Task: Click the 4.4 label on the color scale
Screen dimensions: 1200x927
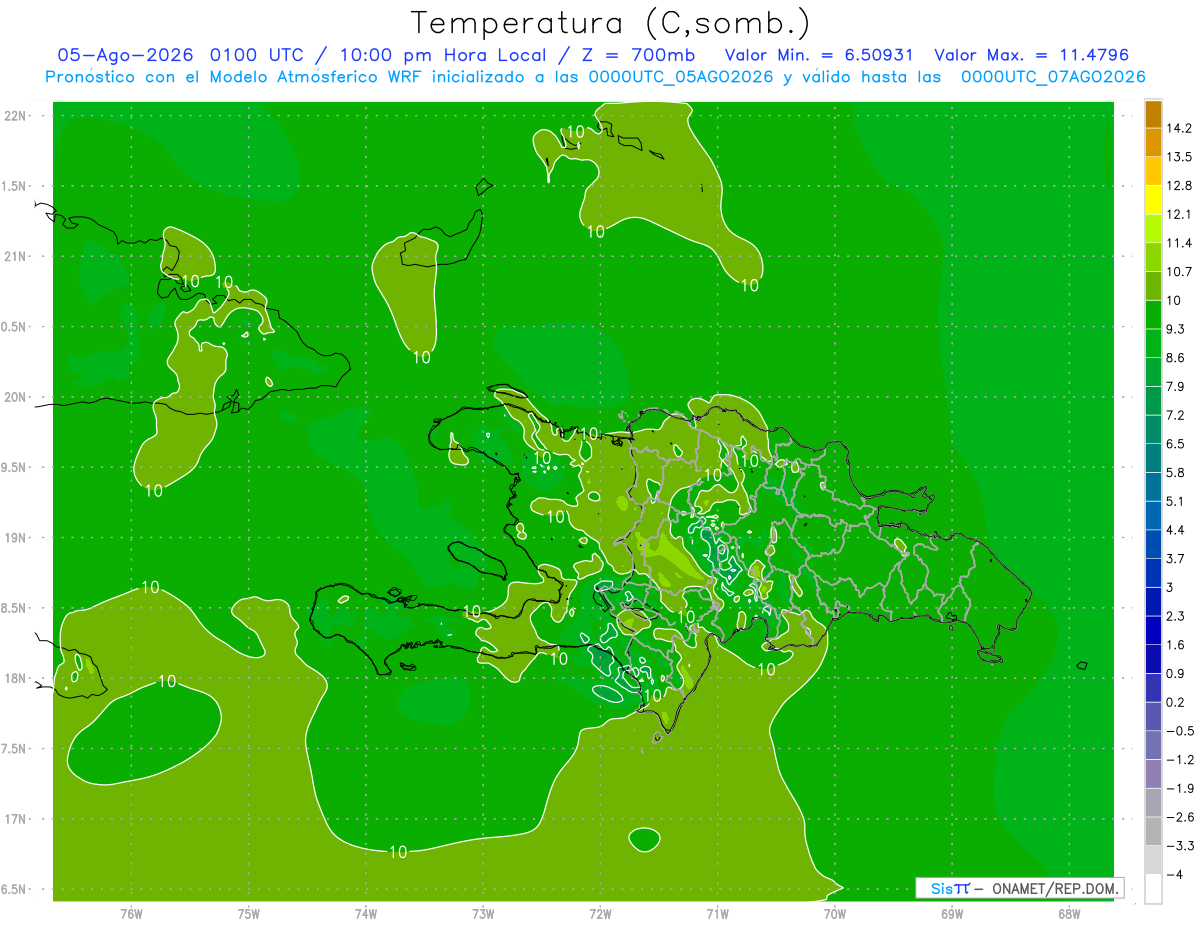Action: click(x=1175, y=530)
